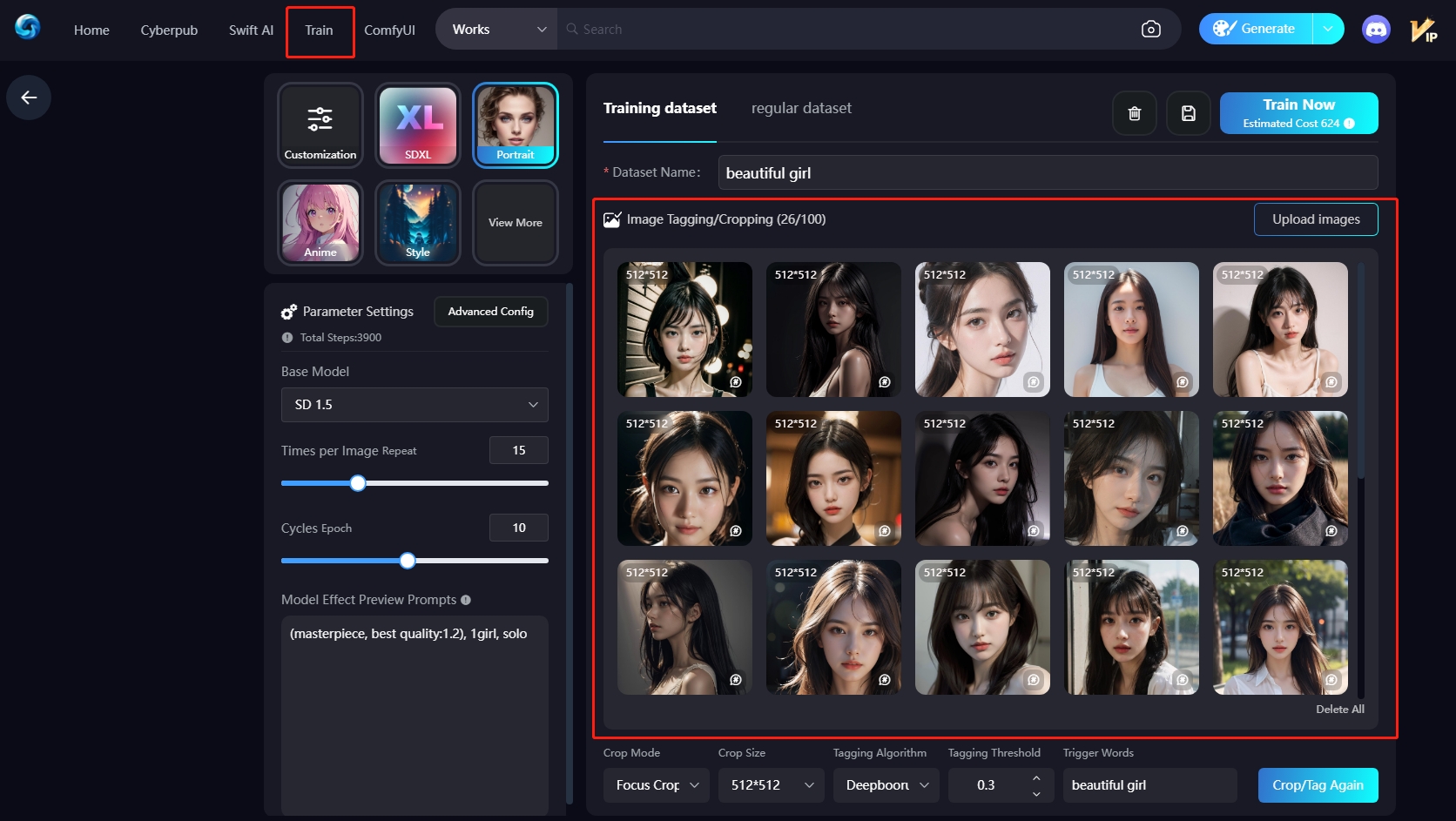Open the camera image search icon
Image resolution: width=1456 pixels, height=821 pixels.
1150,30
